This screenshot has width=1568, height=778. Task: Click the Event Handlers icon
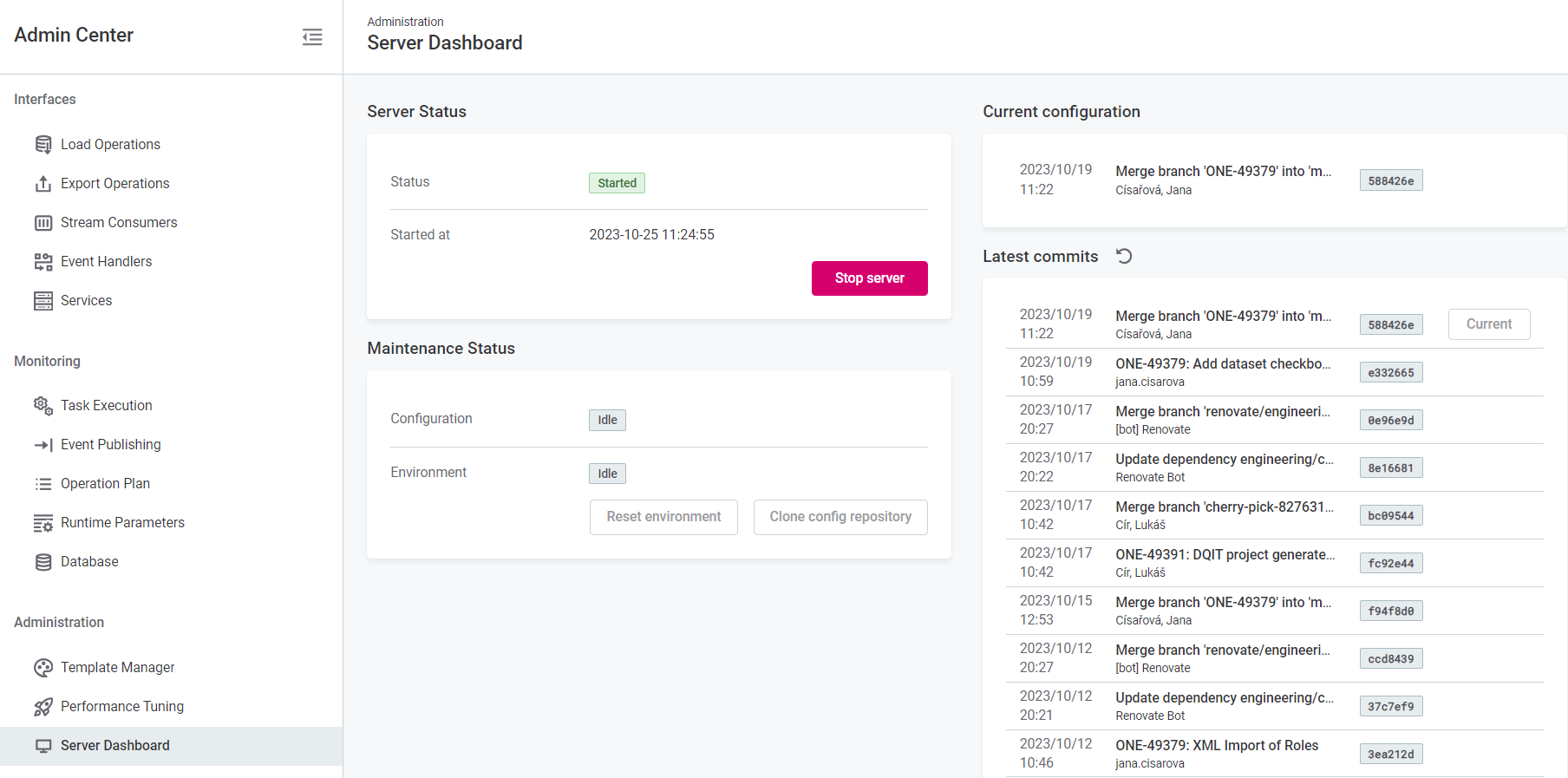tap(42, 262)
